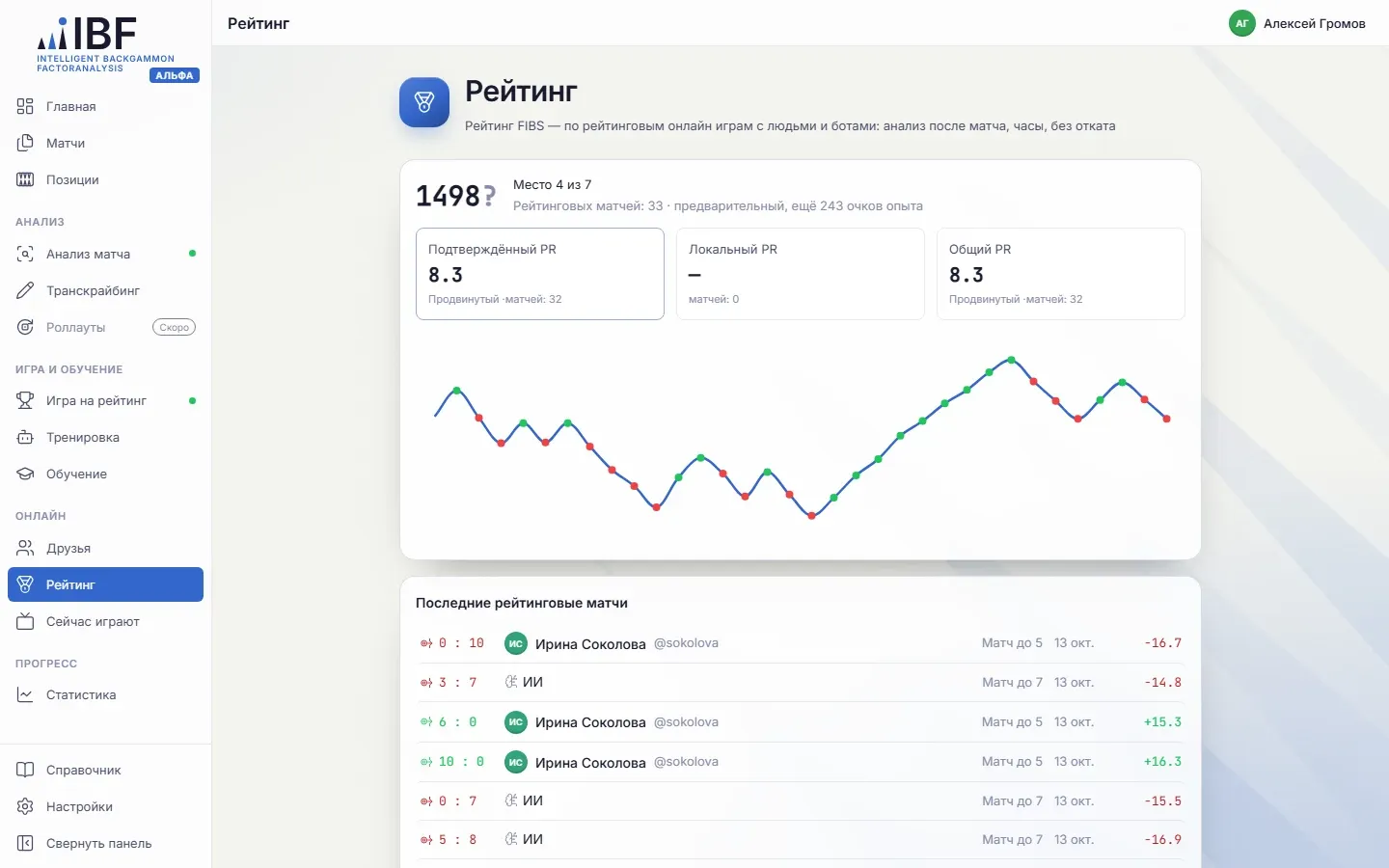Open the ИИ match with score 0 : 7

click(801, 801)
